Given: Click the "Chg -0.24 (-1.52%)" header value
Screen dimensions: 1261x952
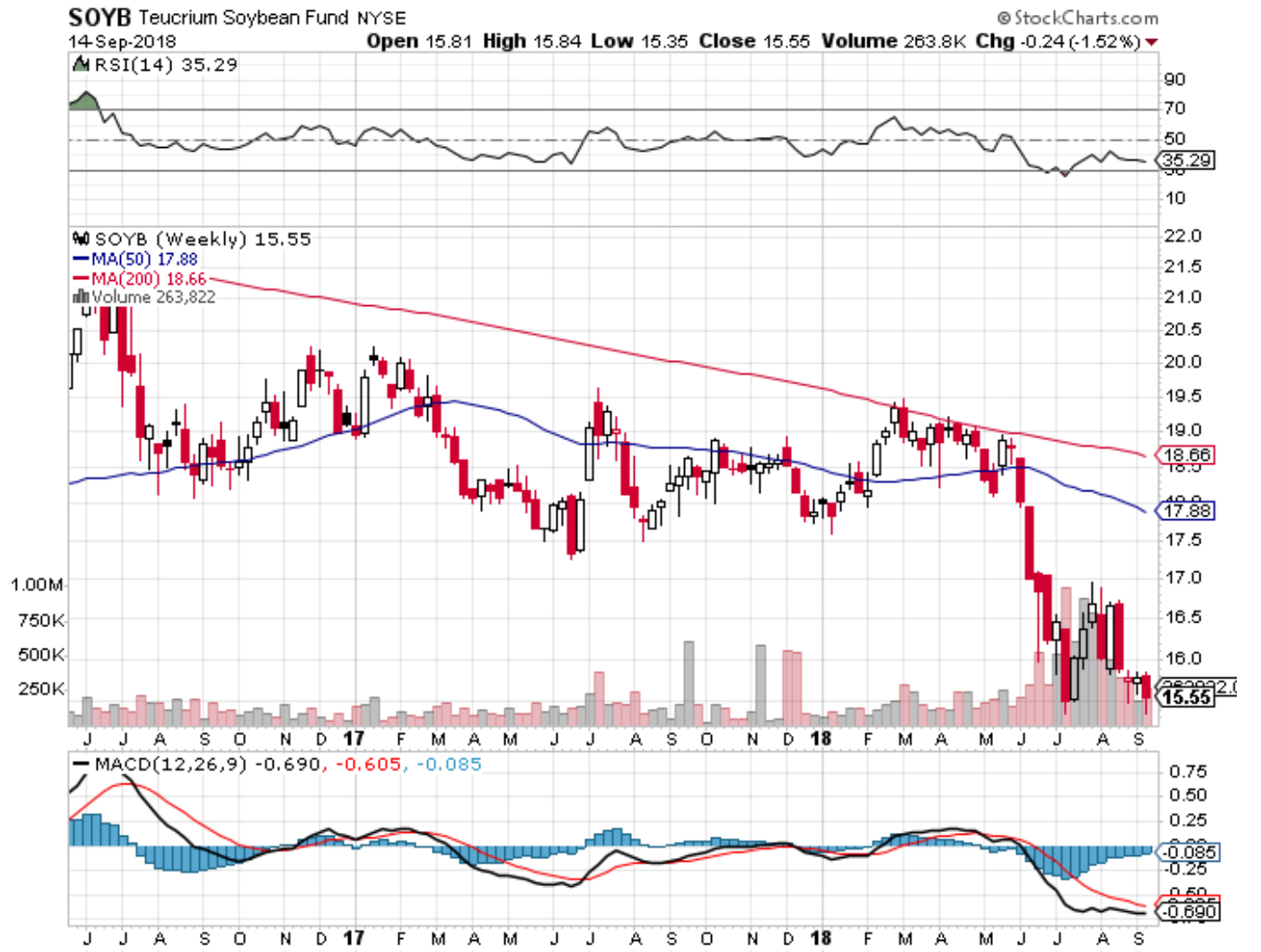Looking at the screenshot, I should coord(1058,42).
